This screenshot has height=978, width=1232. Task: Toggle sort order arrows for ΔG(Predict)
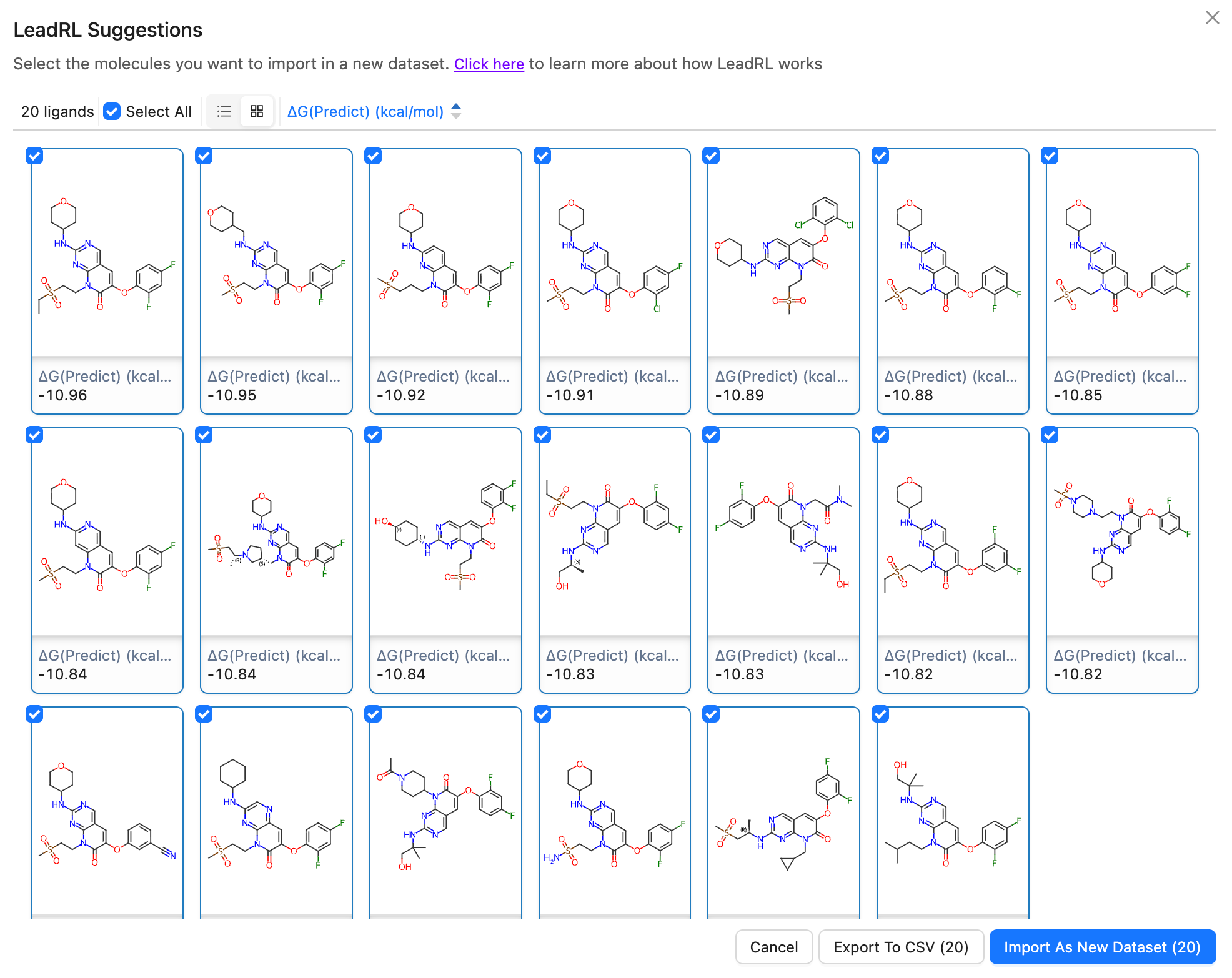point(457,111)
